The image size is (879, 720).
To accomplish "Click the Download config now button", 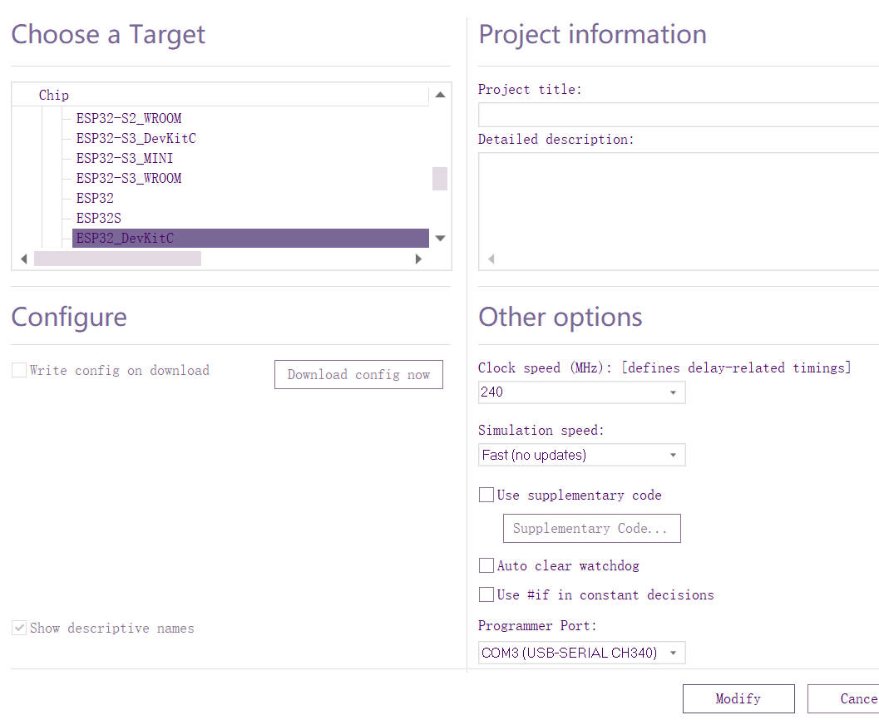I will click(358, 375).
